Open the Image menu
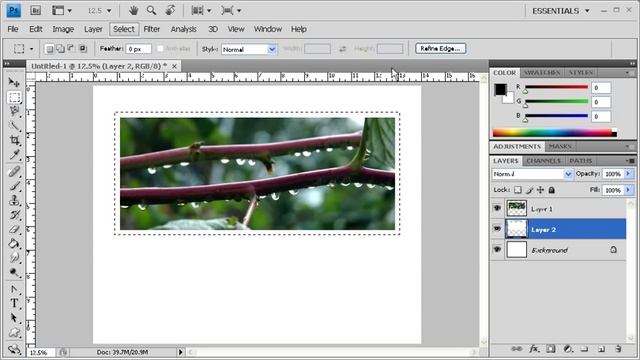The height and width of the screenshot is (360, 640). point(63,29)
